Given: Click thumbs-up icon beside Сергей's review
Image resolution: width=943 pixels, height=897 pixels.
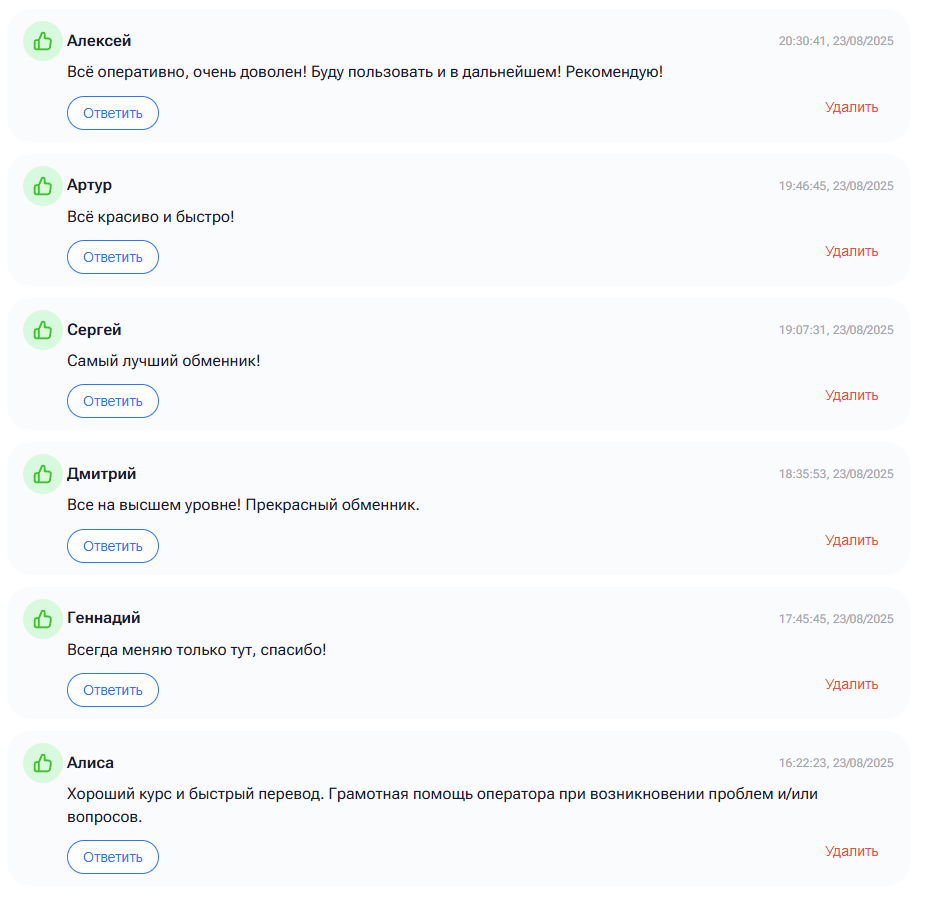Looking at the screenshot, I should point(43,330).
